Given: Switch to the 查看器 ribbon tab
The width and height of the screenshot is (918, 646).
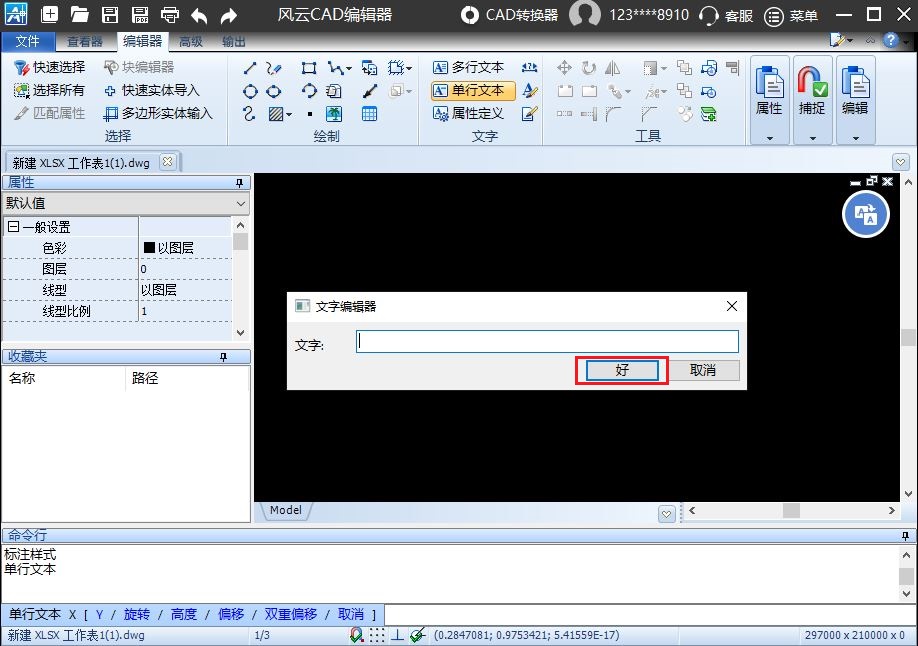Looking at the screenshot, I should coord(85,42).
